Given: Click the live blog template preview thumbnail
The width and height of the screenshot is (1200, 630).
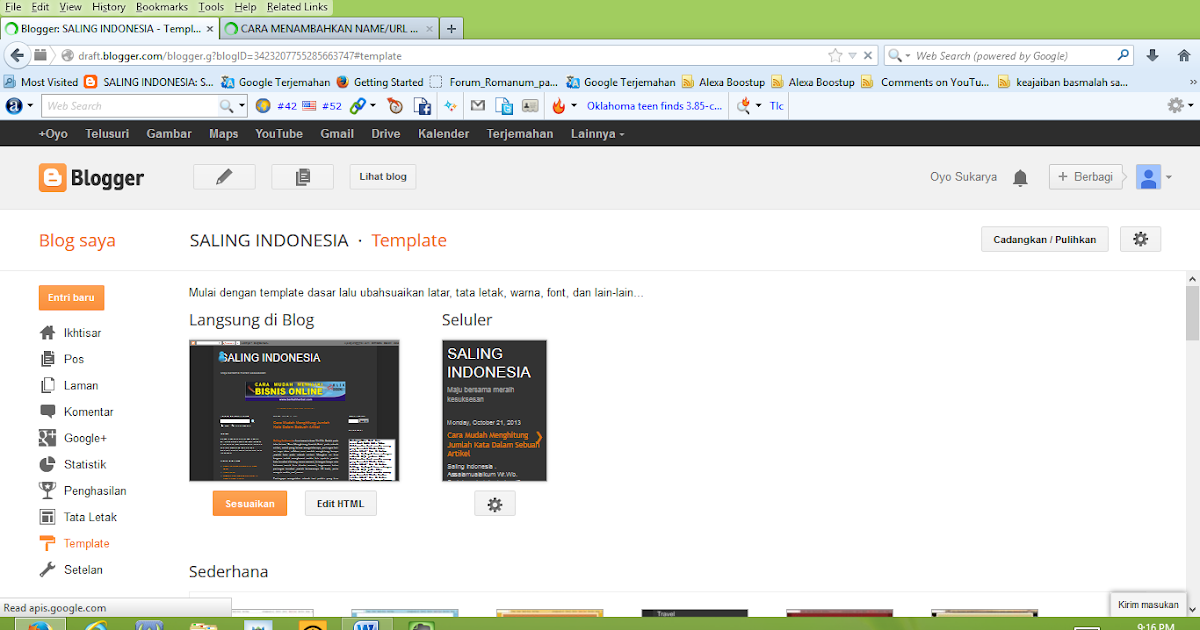Looking at the screenshot, I should click(294, 411).
